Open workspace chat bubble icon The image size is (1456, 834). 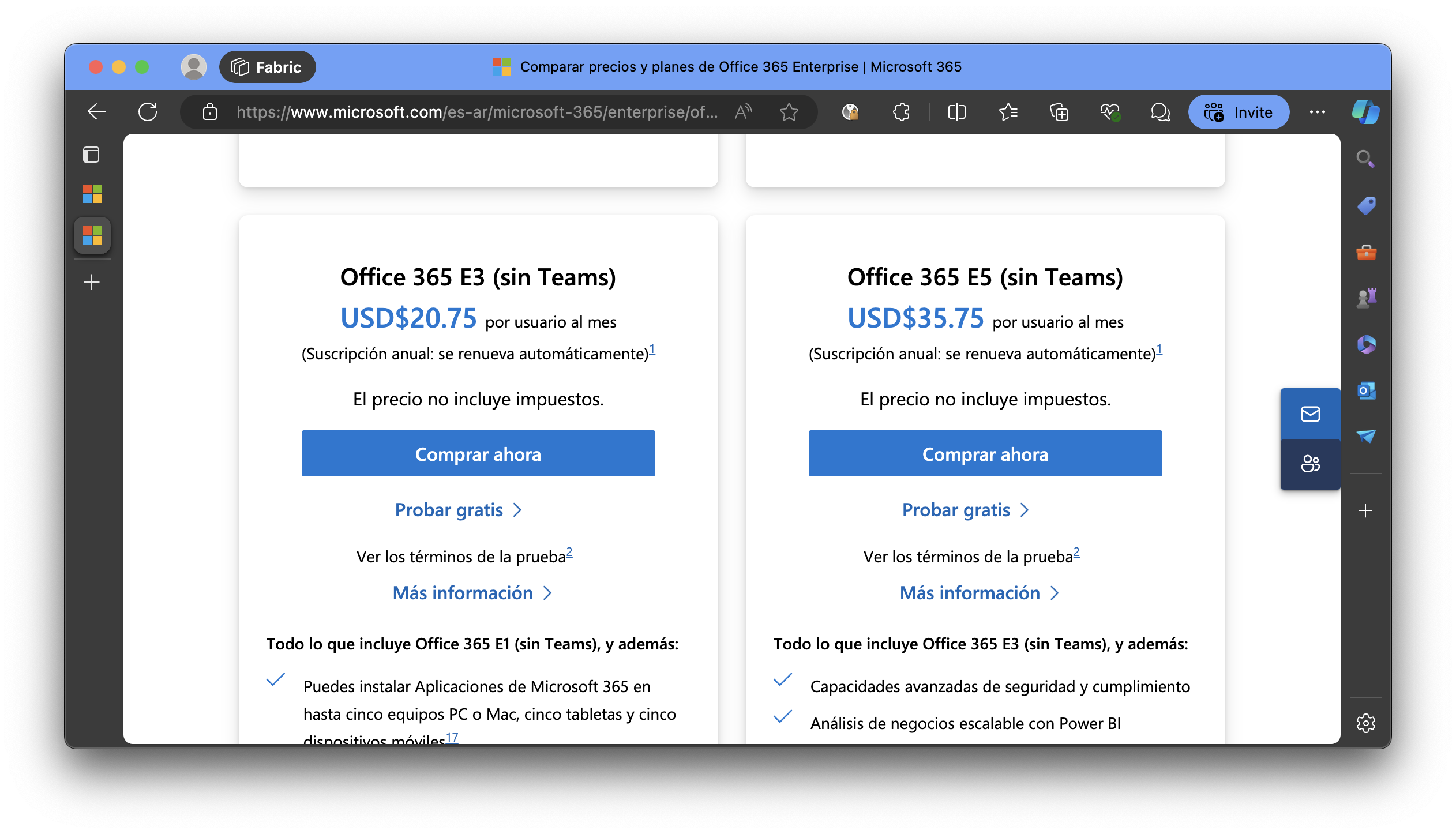pos(1160,111)
